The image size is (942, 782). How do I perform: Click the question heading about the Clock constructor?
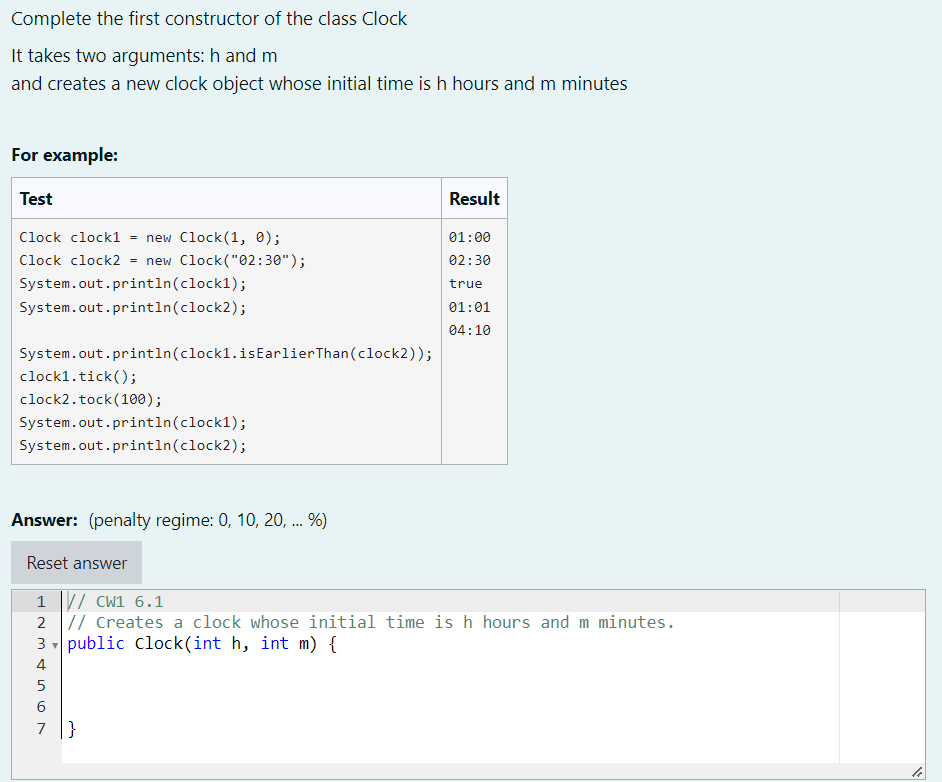(x=209, y=18)
